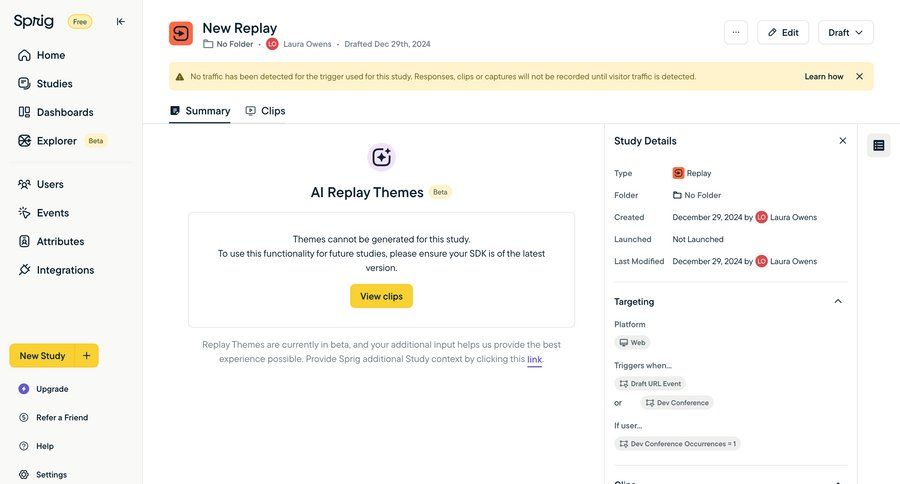
Task: Collapse the Targeting section
Action: [838, 301]
